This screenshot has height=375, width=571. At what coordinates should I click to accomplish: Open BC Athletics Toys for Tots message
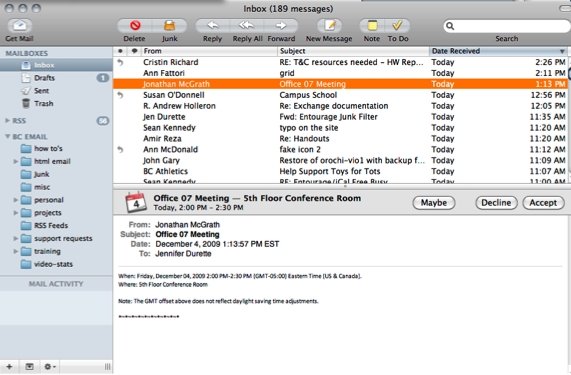point(340,171)
